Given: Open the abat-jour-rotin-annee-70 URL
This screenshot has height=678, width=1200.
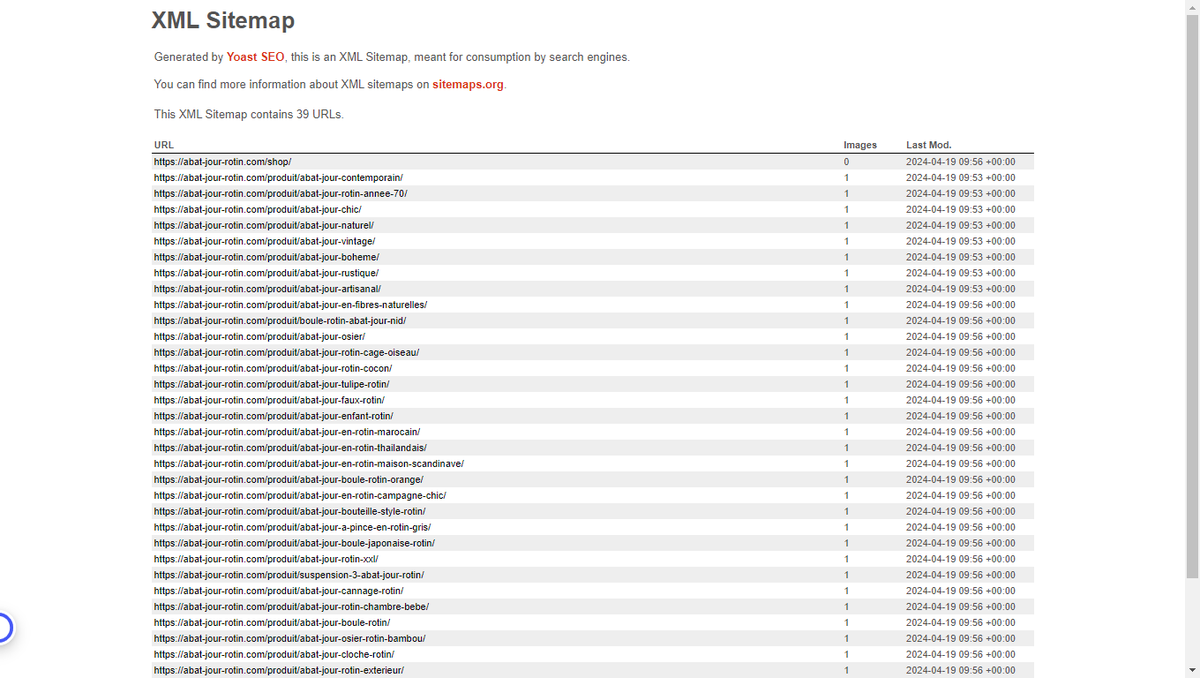Looking at the screenshot, I should point(280,193).
